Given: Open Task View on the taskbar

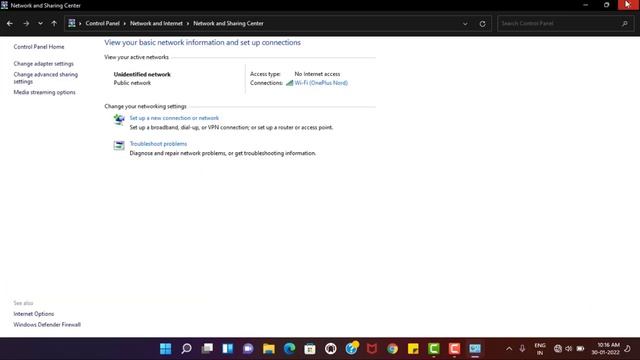Looking at the screenshot, I should pos(207,349).
